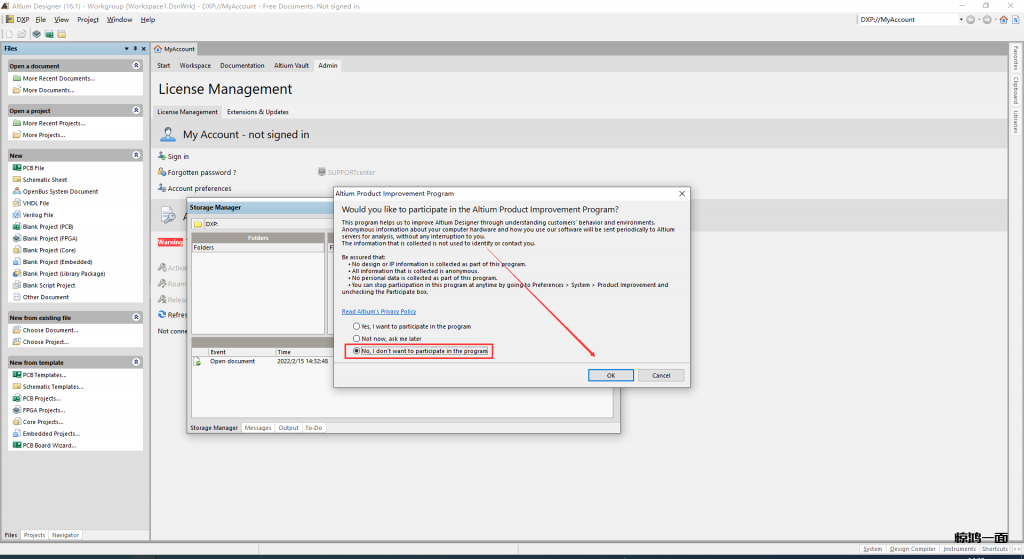Click the Schematic Sheet icon

pos(16,180)
